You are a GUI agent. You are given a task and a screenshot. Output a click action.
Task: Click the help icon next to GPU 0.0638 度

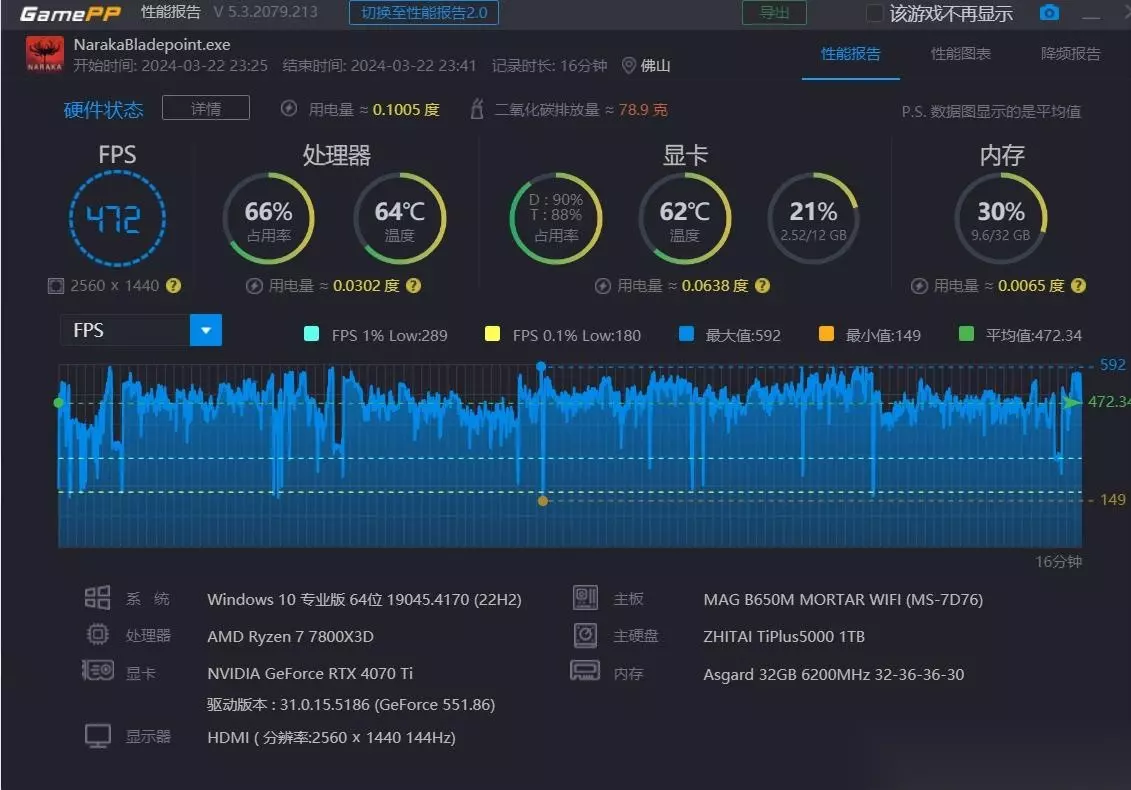point(762,286)
